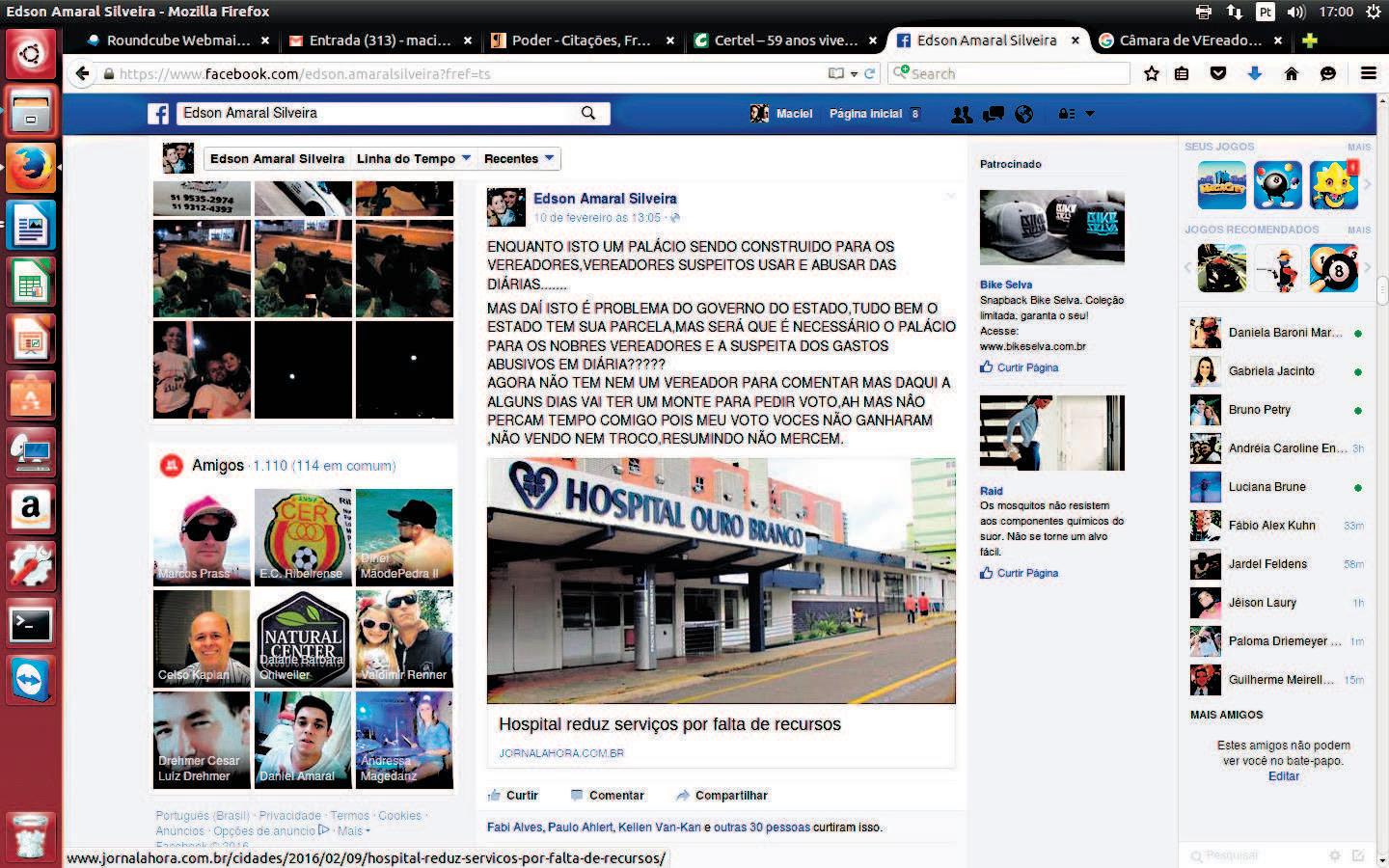Open the Terminal from the launcher

click(31, 625)
